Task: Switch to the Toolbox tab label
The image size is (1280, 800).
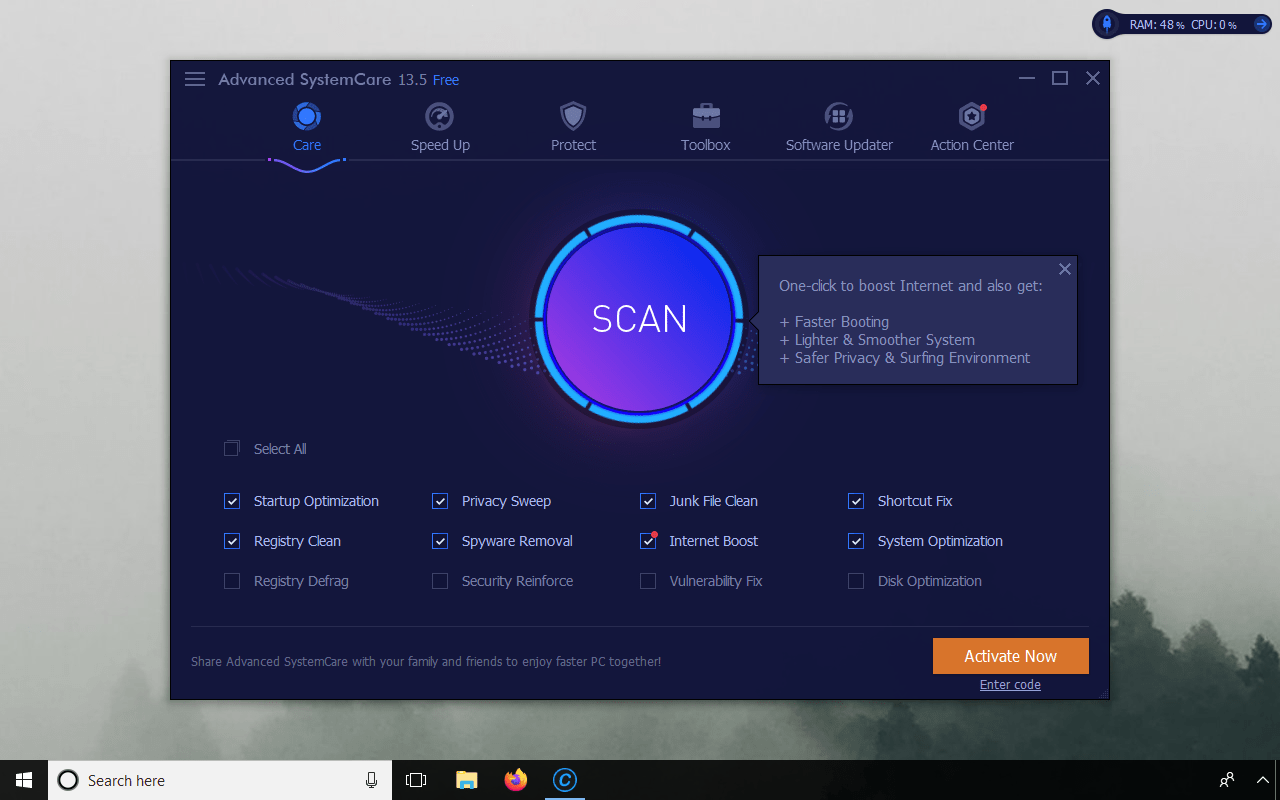Action: (x=706, y=145)
